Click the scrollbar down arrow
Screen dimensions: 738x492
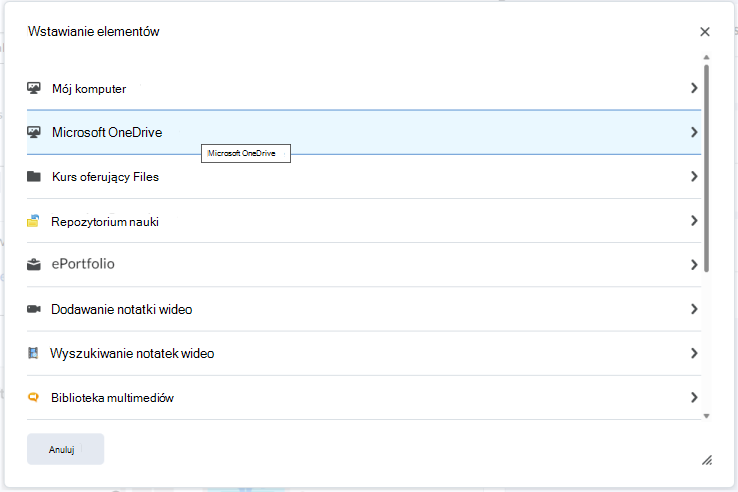[706, 416]
